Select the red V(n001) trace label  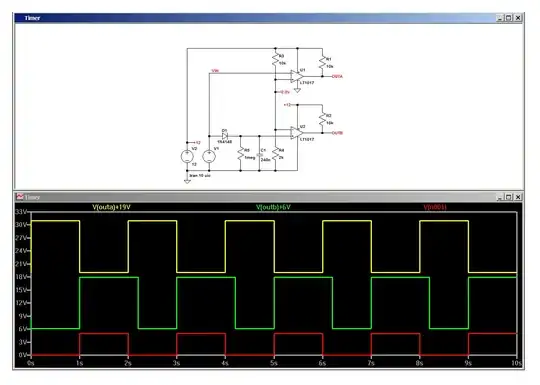point(435,207)
